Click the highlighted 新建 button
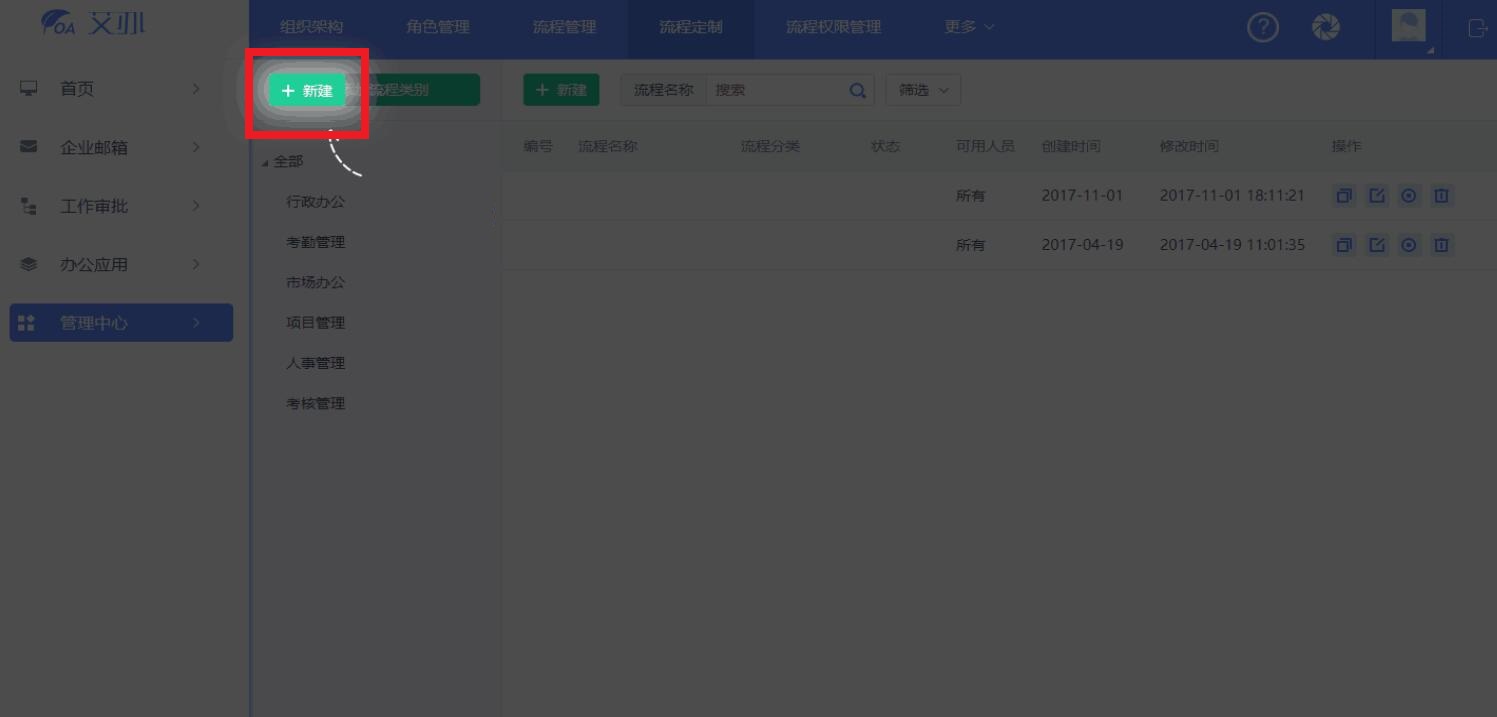Screen dimensions: 1497x717 click(x=307, y=91)
